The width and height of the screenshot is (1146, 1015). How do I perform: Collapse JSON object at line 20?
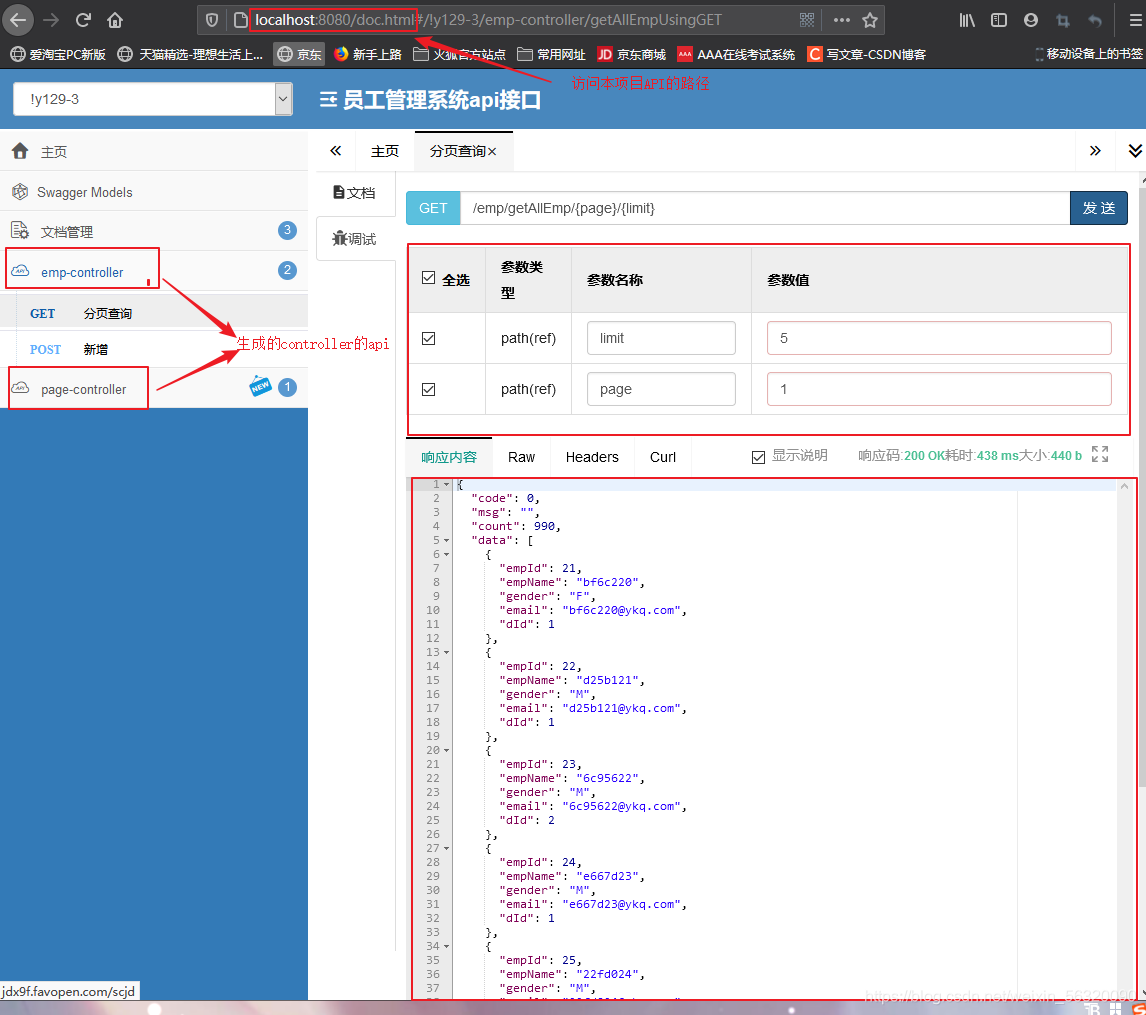(x=447, y=750)
